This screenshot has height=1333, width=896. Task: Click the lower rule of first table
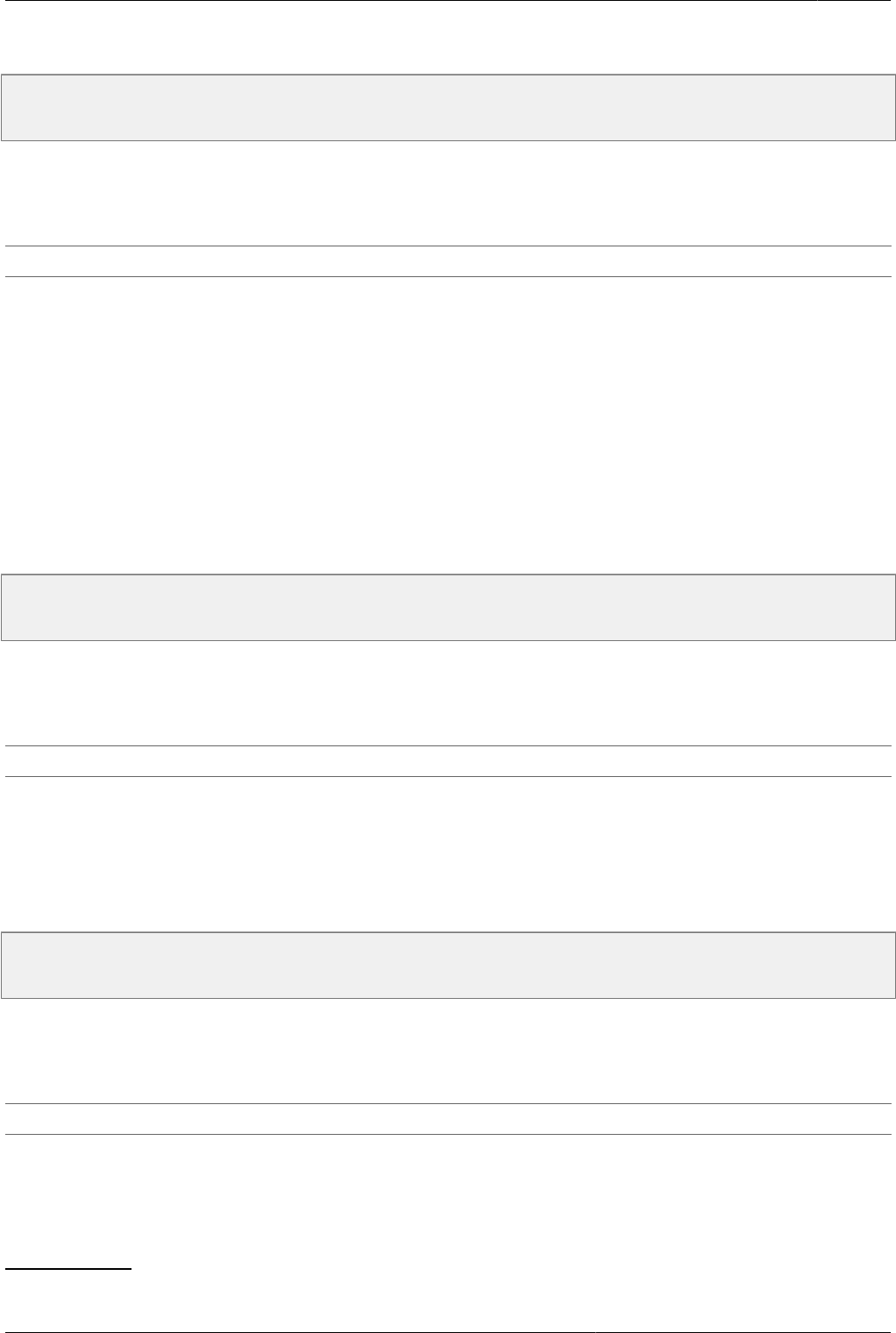click(x=448, y=277)
